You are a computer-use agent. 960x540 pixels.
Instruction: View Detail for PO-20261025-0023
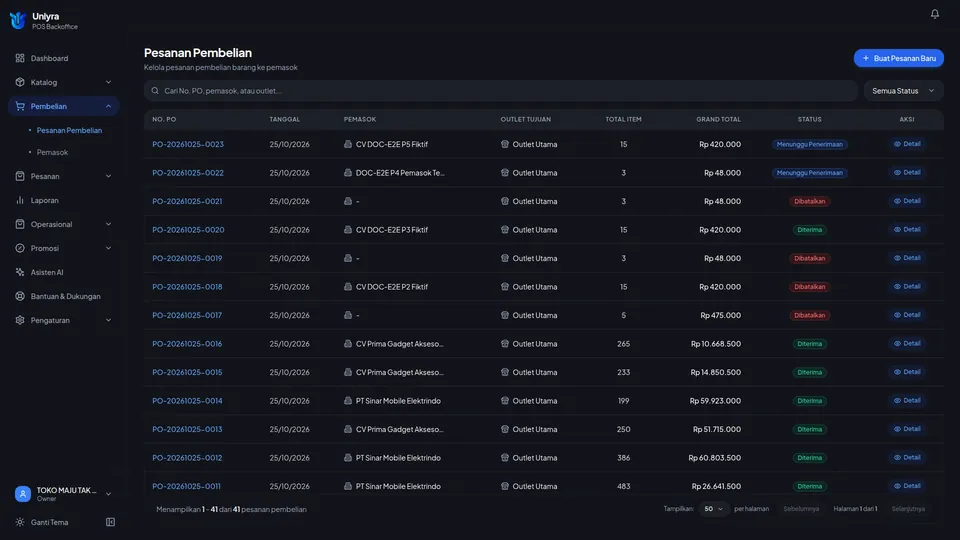907,144
